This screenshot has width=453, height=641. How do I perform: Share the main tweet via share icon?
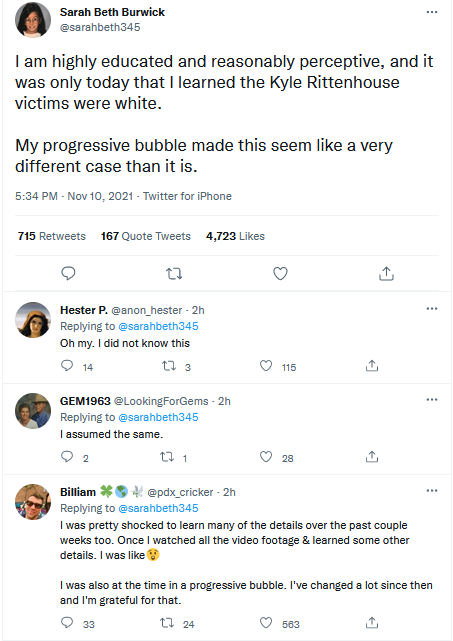click(x=386, y=273)
